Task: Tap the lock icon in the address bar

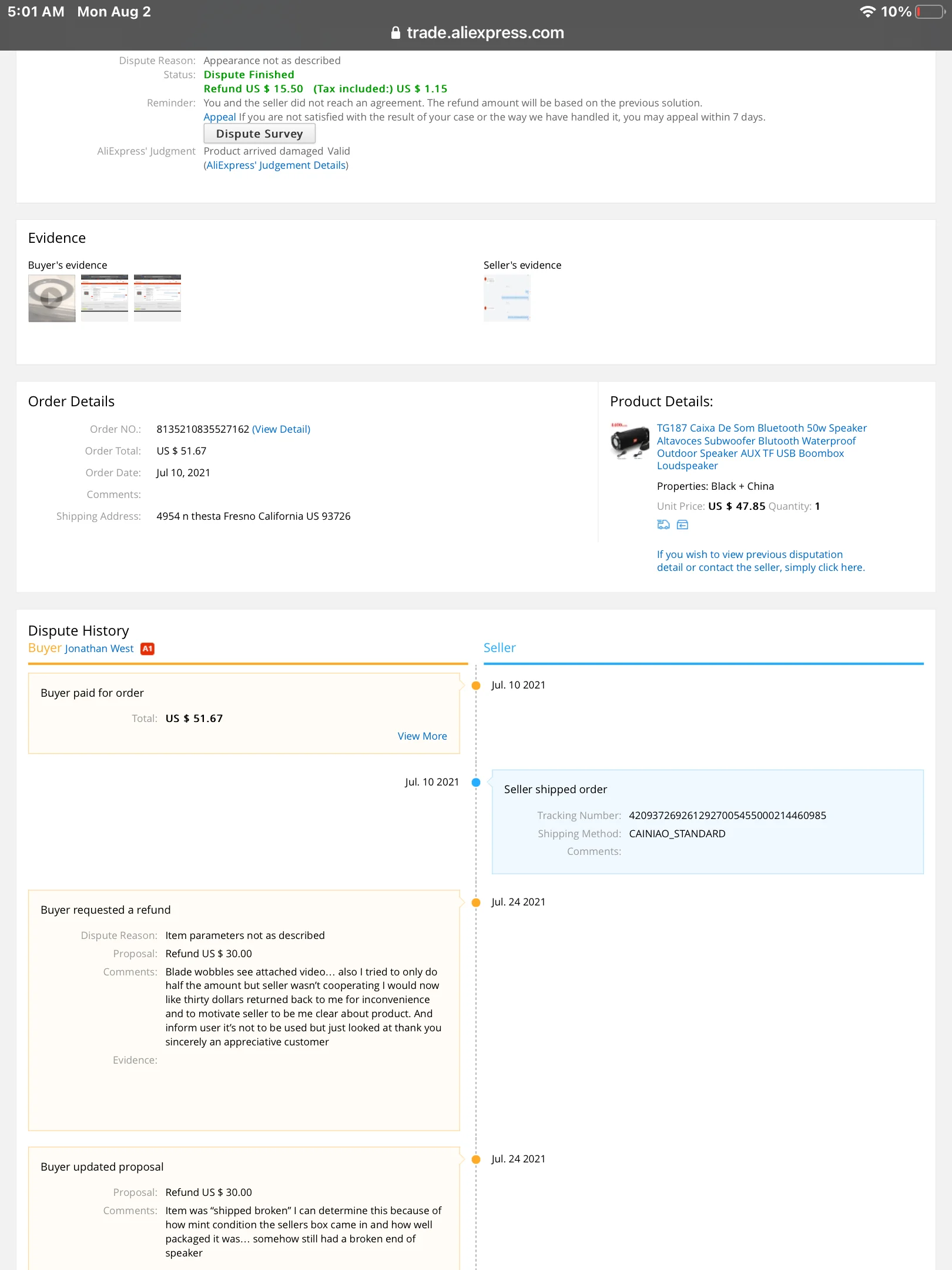Action: [395, 33]
